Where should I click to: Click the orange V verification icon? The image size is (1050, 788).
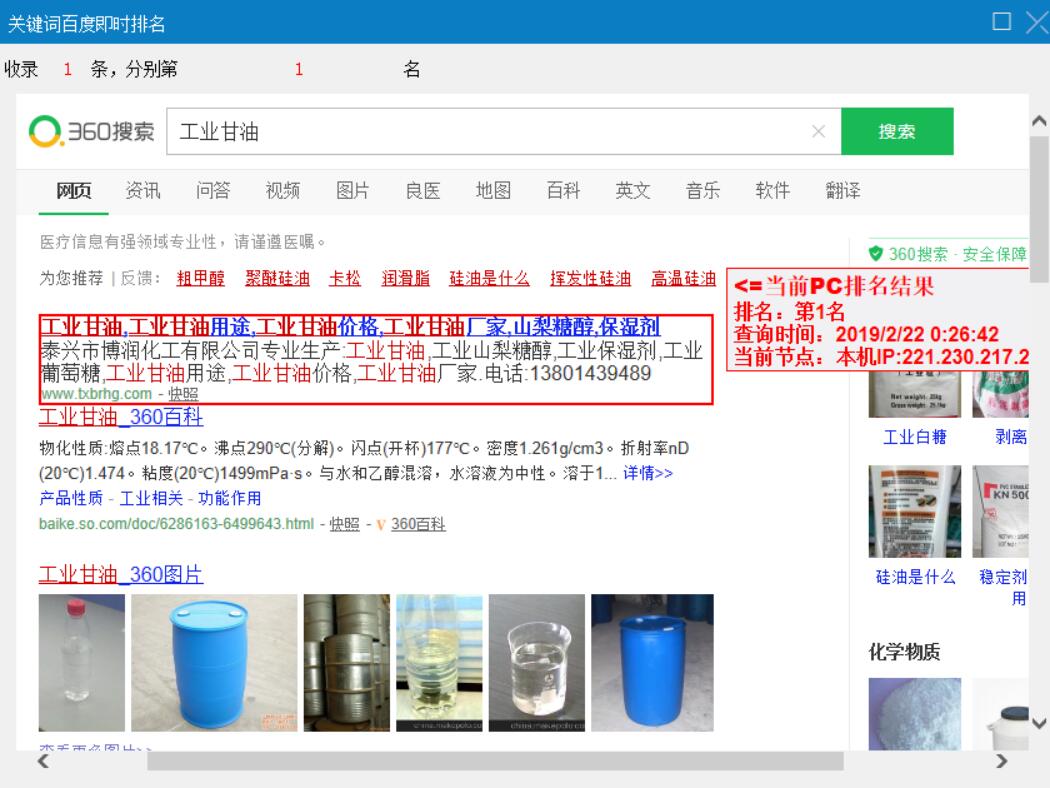[x=380, y=525]
